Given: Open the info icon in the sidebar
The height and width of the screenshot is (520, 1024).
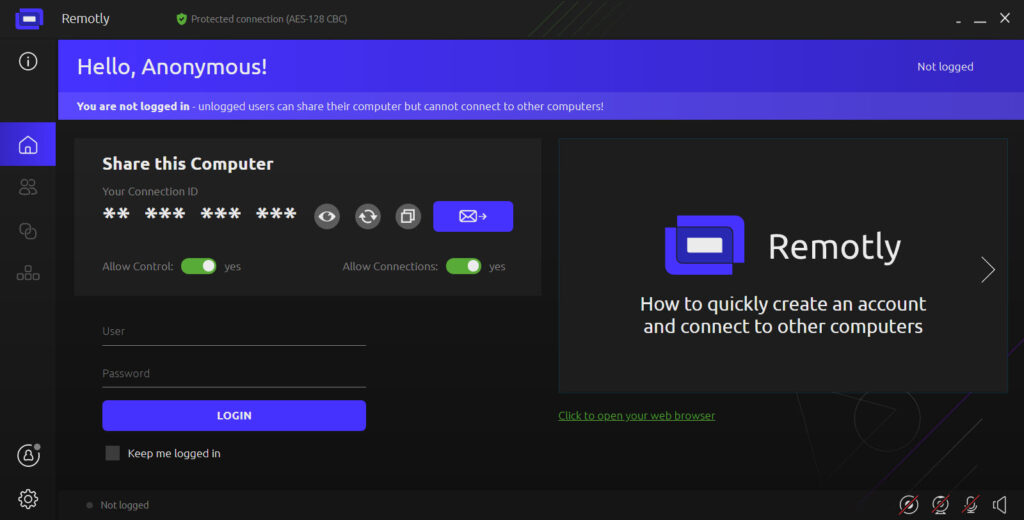Looking at the screenshot, I should [28, 61].
